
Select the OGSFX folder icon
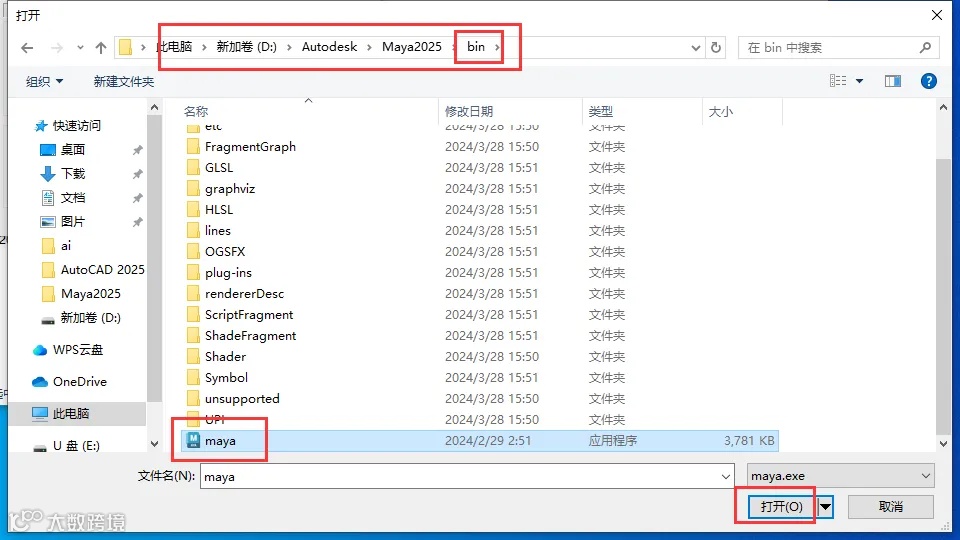[193, 252]
